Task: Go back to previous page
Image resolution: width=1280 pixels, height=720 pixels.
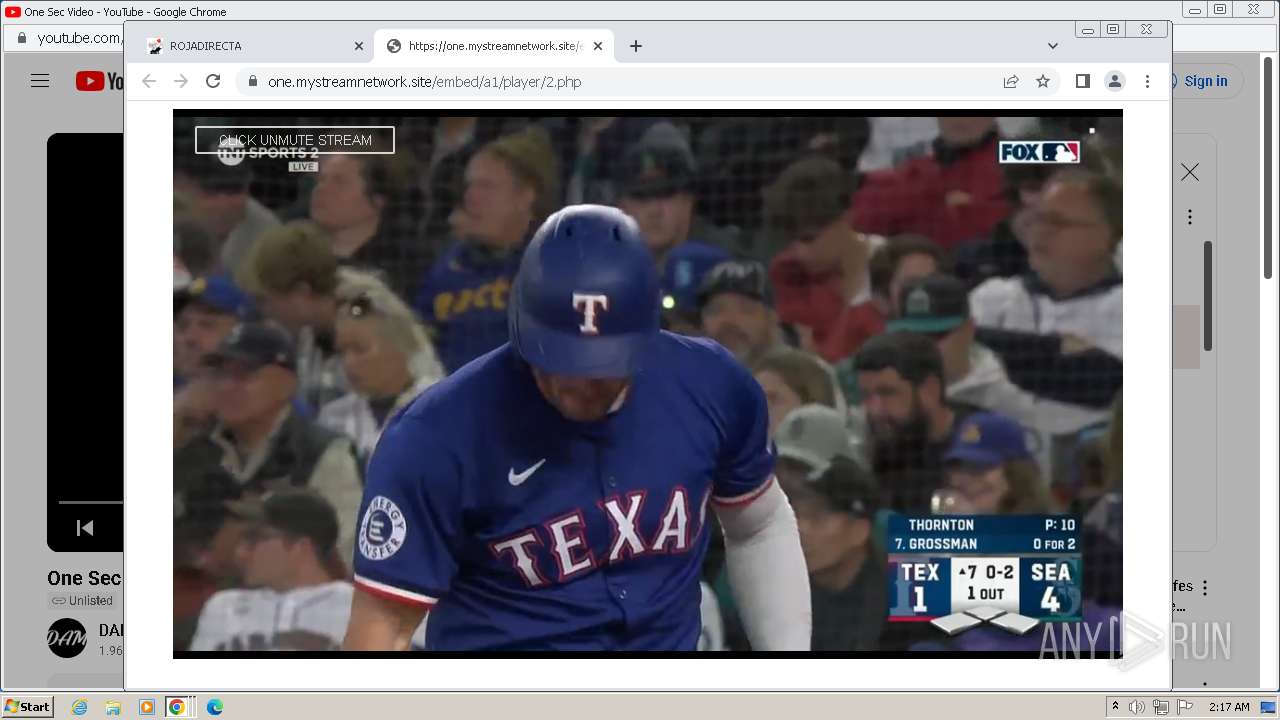Action: (x=149, y=82)
